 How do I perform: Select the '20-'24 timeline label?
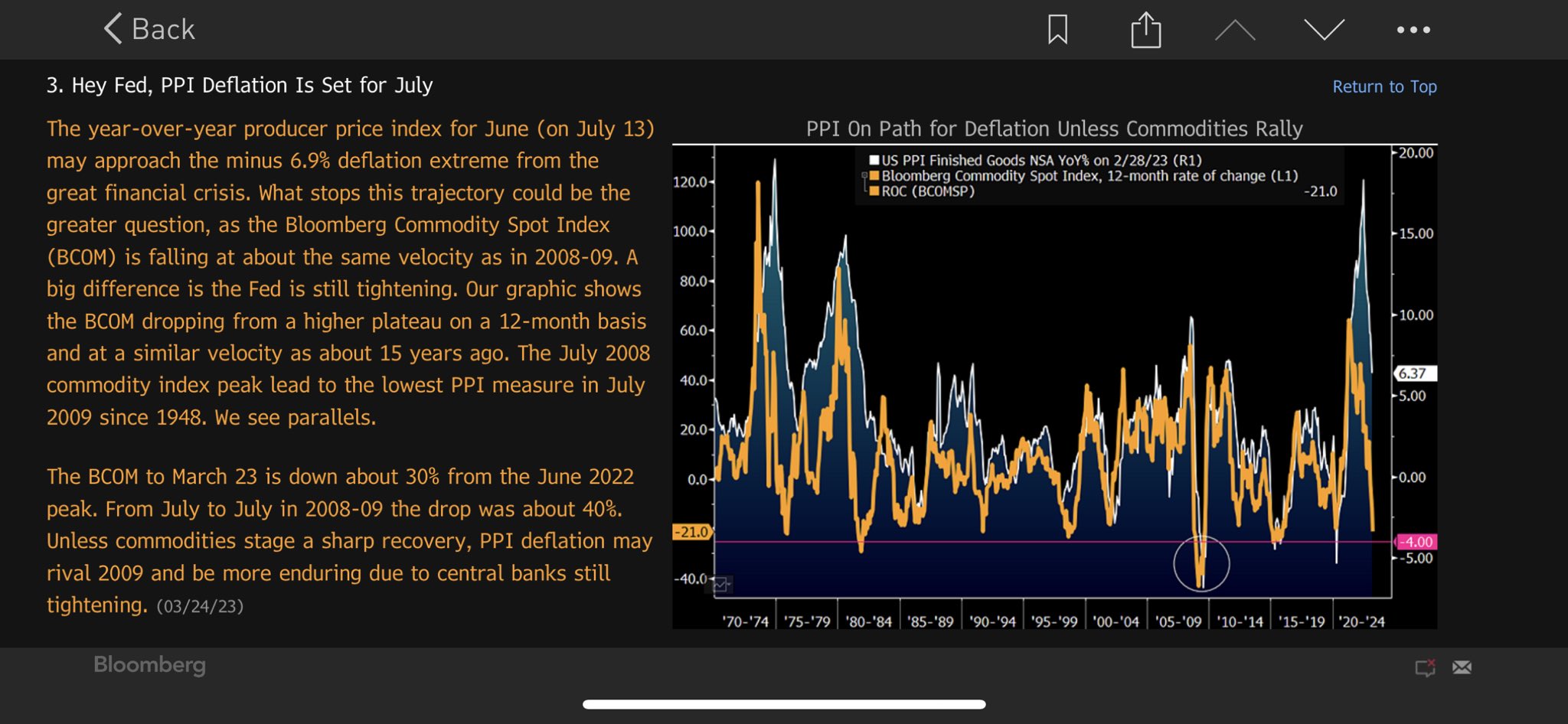tap(1361, 621)
